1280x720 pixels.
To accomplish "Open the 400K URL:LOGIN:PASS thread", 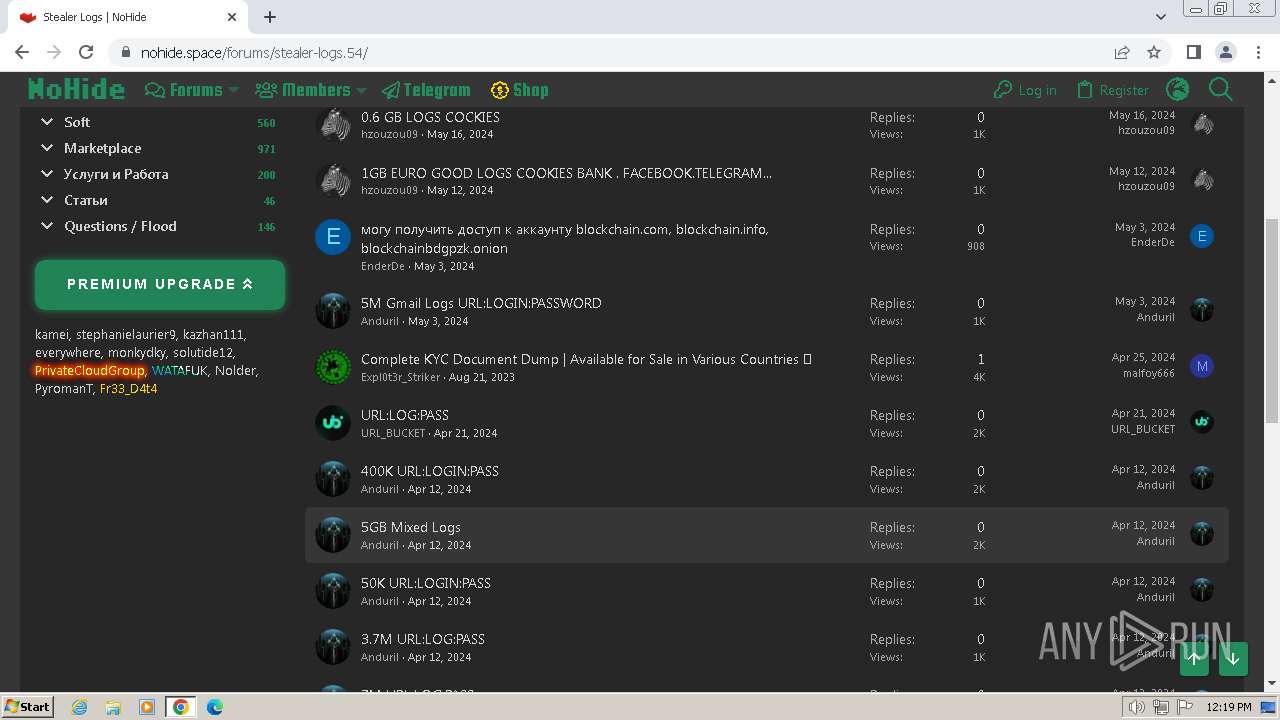I will [x=430, y=471].
